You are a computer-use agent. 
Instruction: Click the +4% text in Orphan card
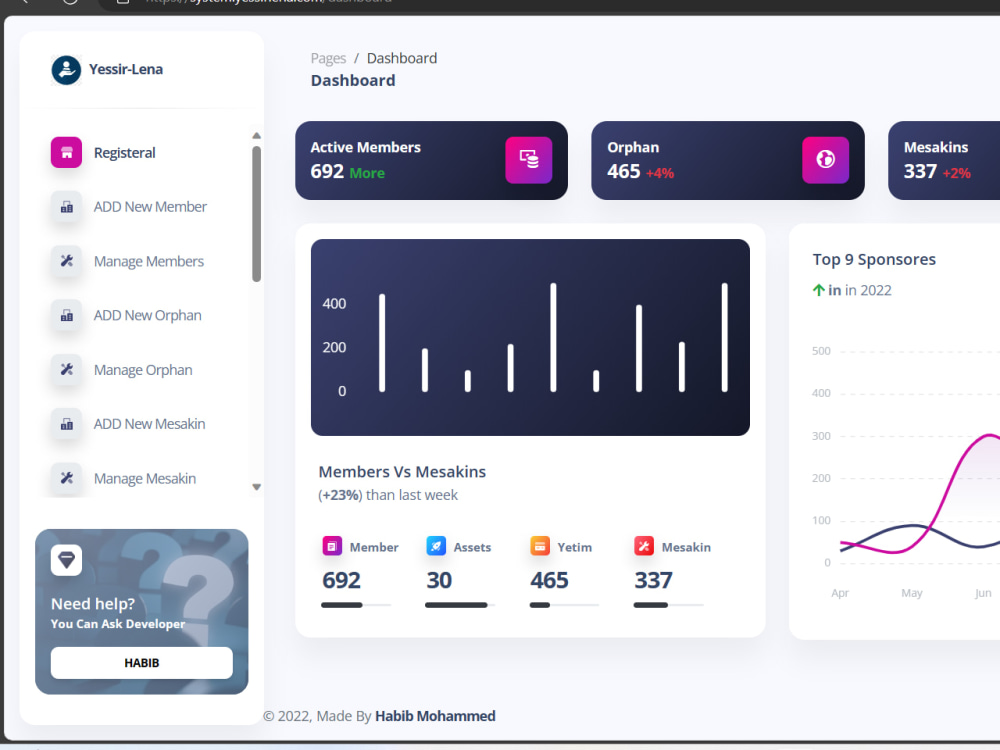click(x=659, y=173)
